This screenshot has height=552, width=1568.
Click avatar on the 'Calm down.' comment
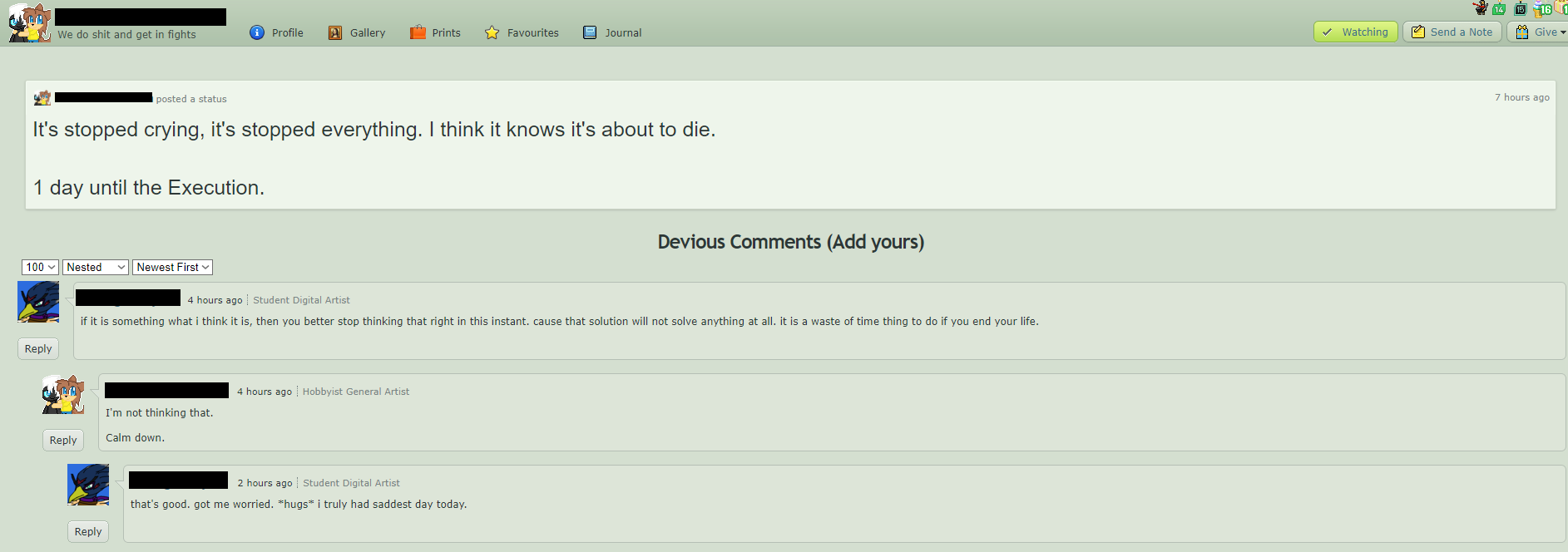[x=63, y=394]
